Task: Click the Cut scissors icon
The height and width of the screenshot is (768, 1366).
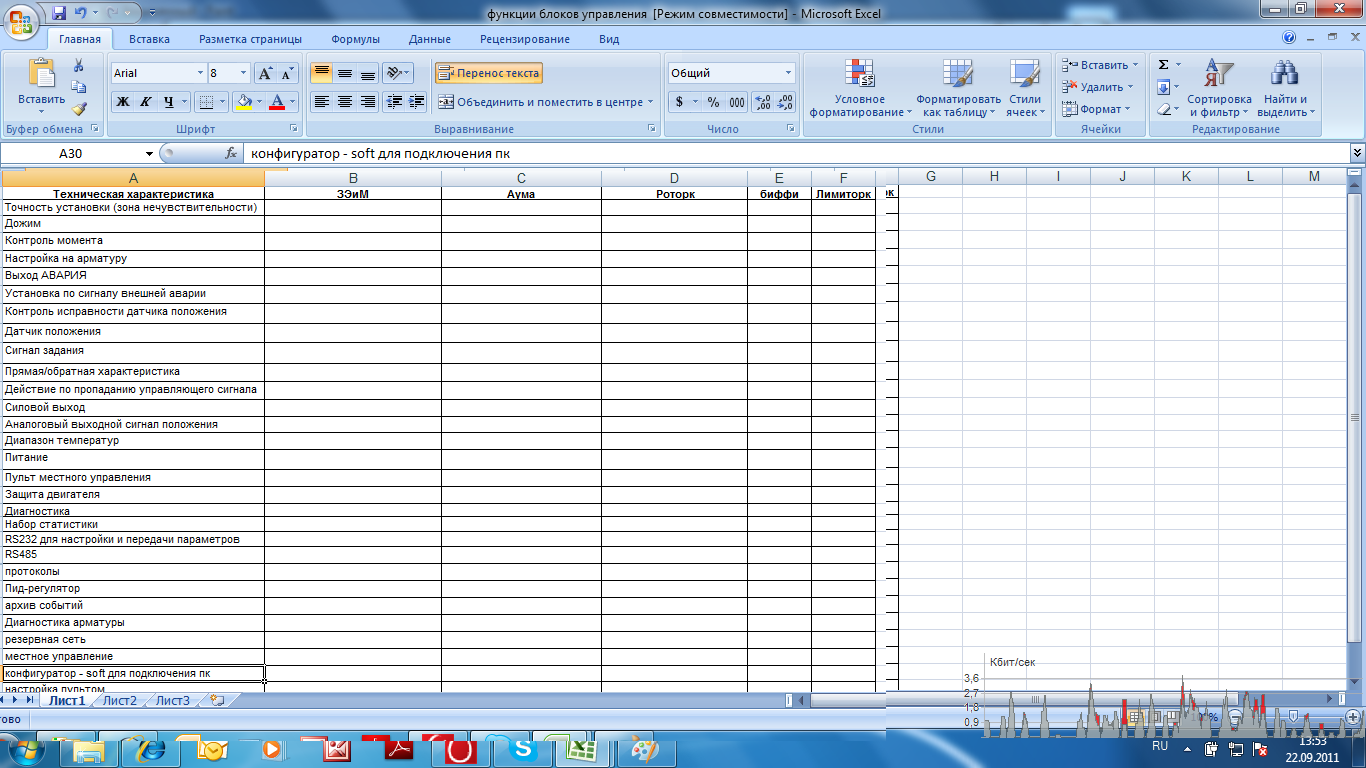Action: pyautogui.click(x=79, y=65)
